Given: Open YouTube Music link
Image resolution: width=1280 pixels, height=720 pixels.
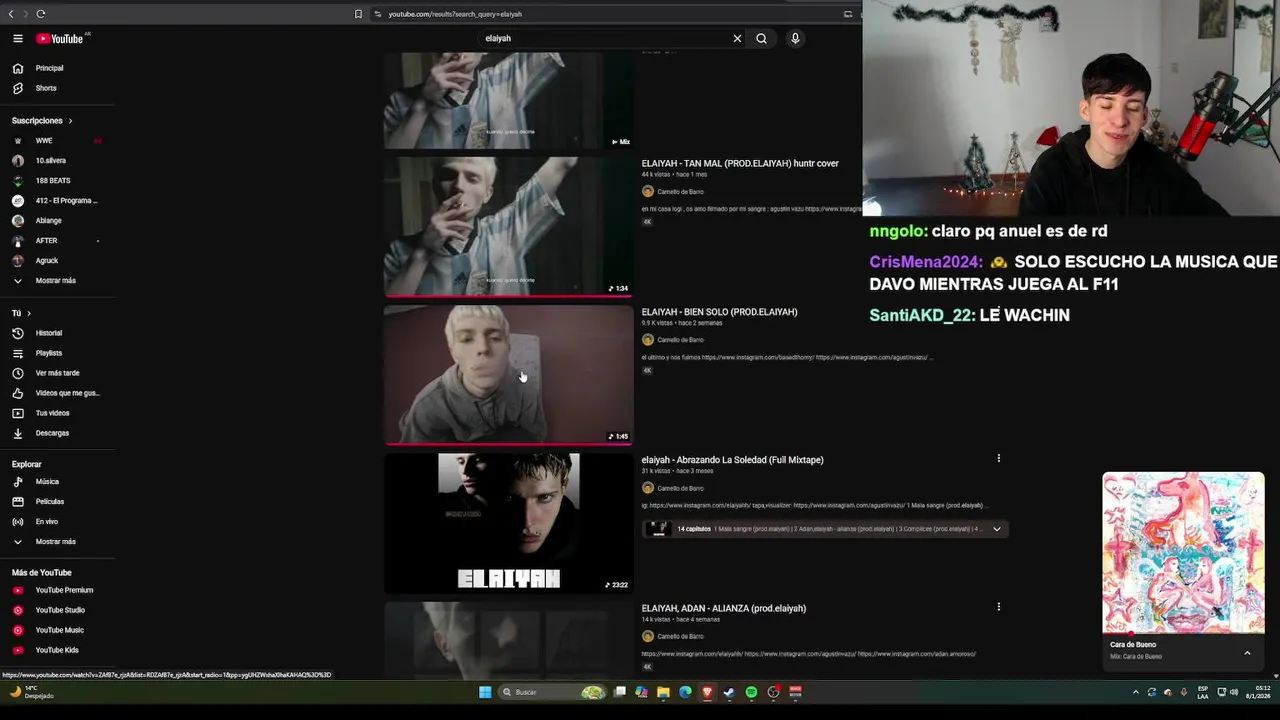Looking at the screenshot, I should point(58,630).
